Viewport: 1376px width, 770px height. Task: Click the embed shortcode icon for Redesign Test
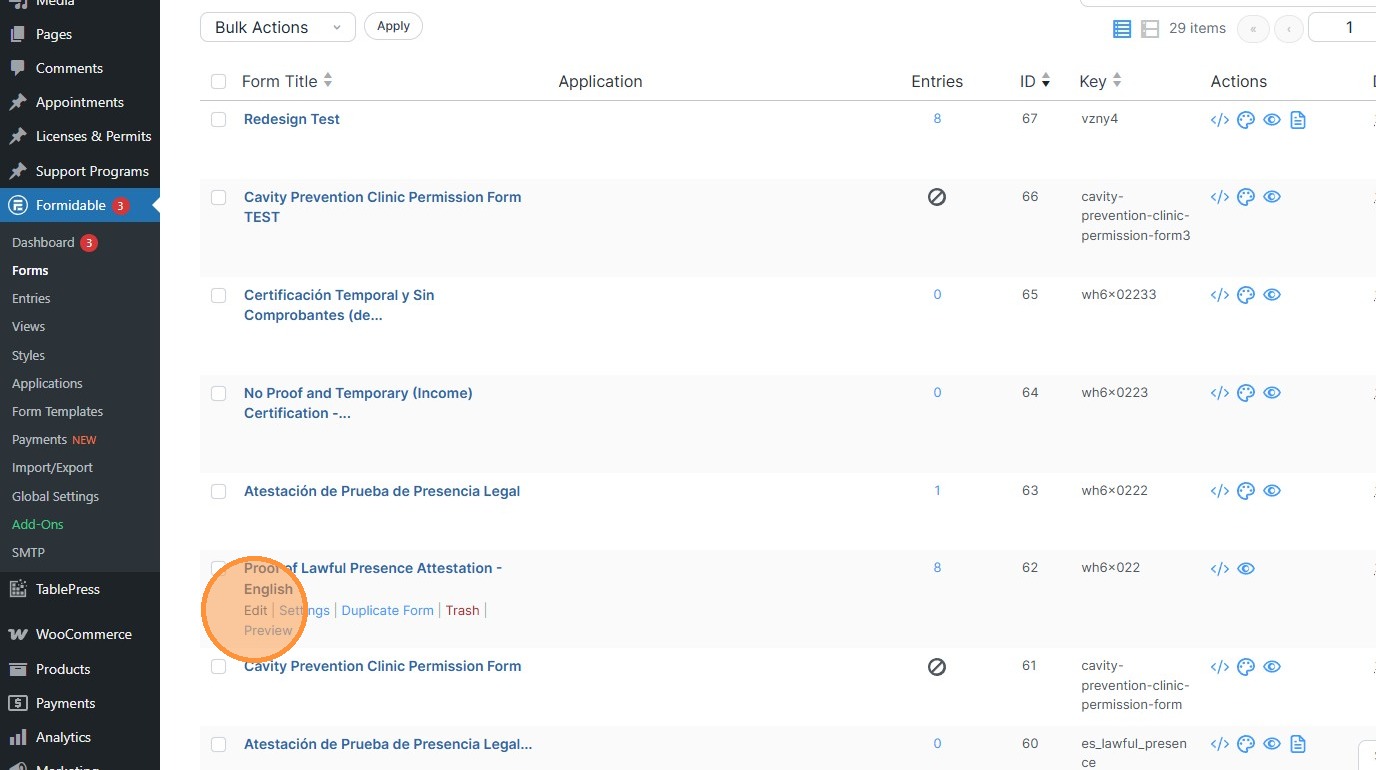coord(1219,120)
